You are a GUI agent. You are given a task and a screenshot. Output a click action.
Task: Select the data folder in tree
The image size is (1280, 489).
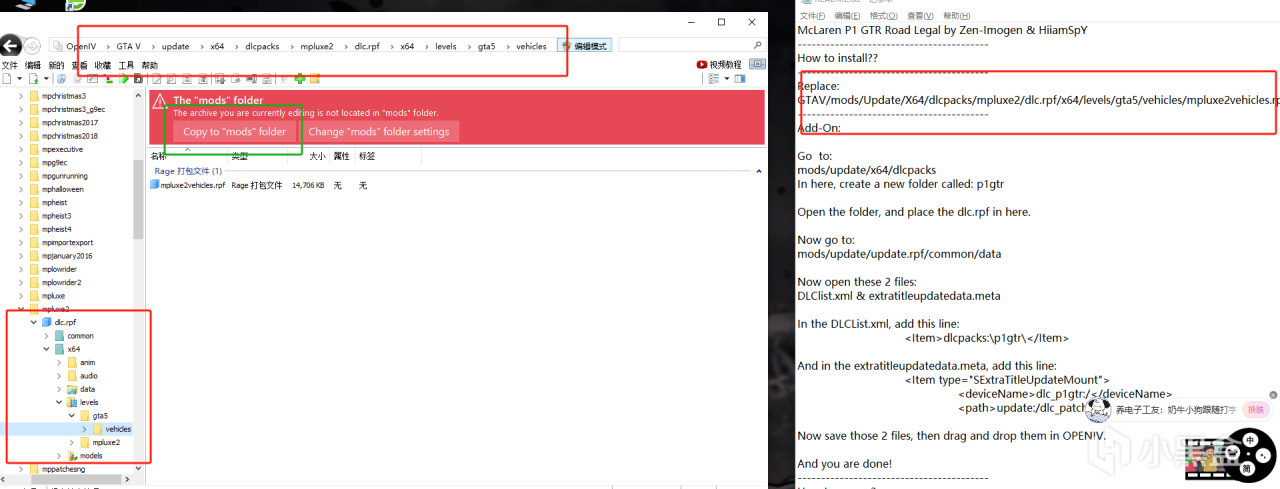88,389
